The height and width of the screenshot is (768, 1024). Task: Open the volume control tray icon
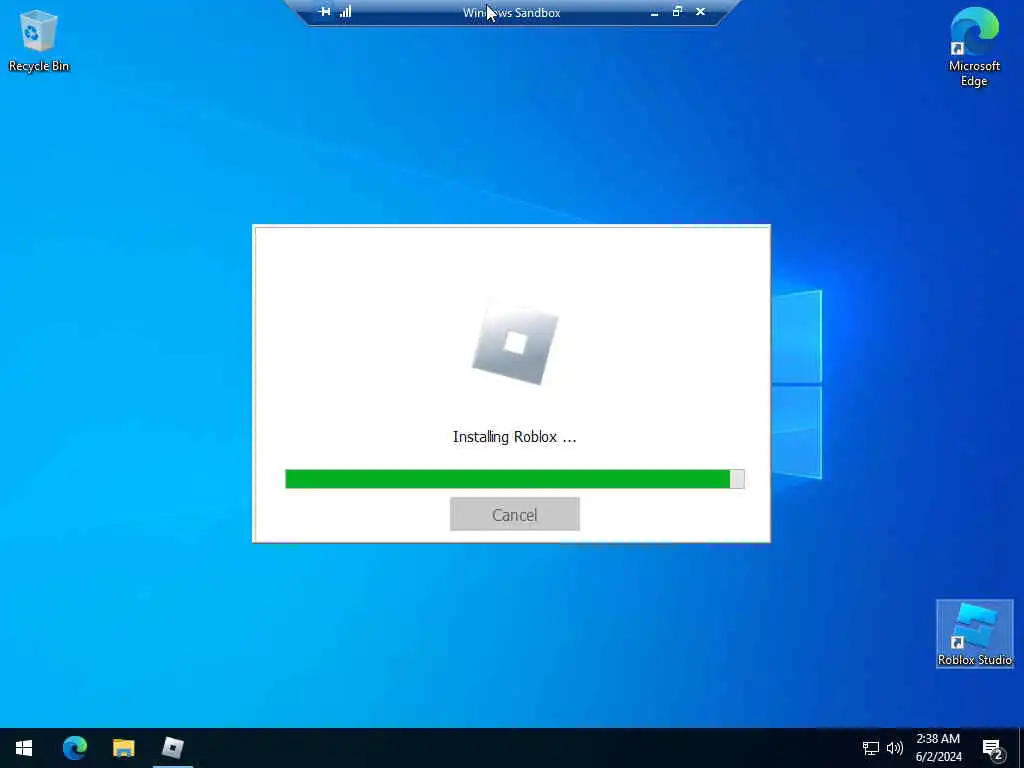[x=895, y=748]
